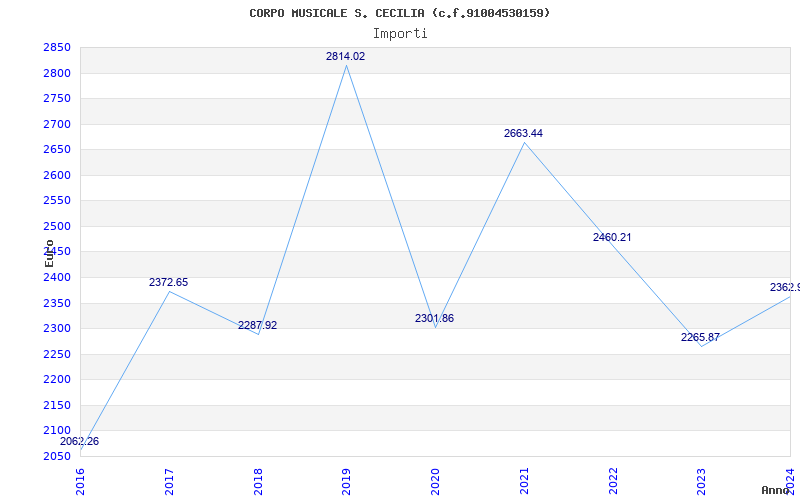Select the 2850 y-axis tick label
The height and width of the screenshot is (500, 800).
pyautogui.click(x=57, y=47)
